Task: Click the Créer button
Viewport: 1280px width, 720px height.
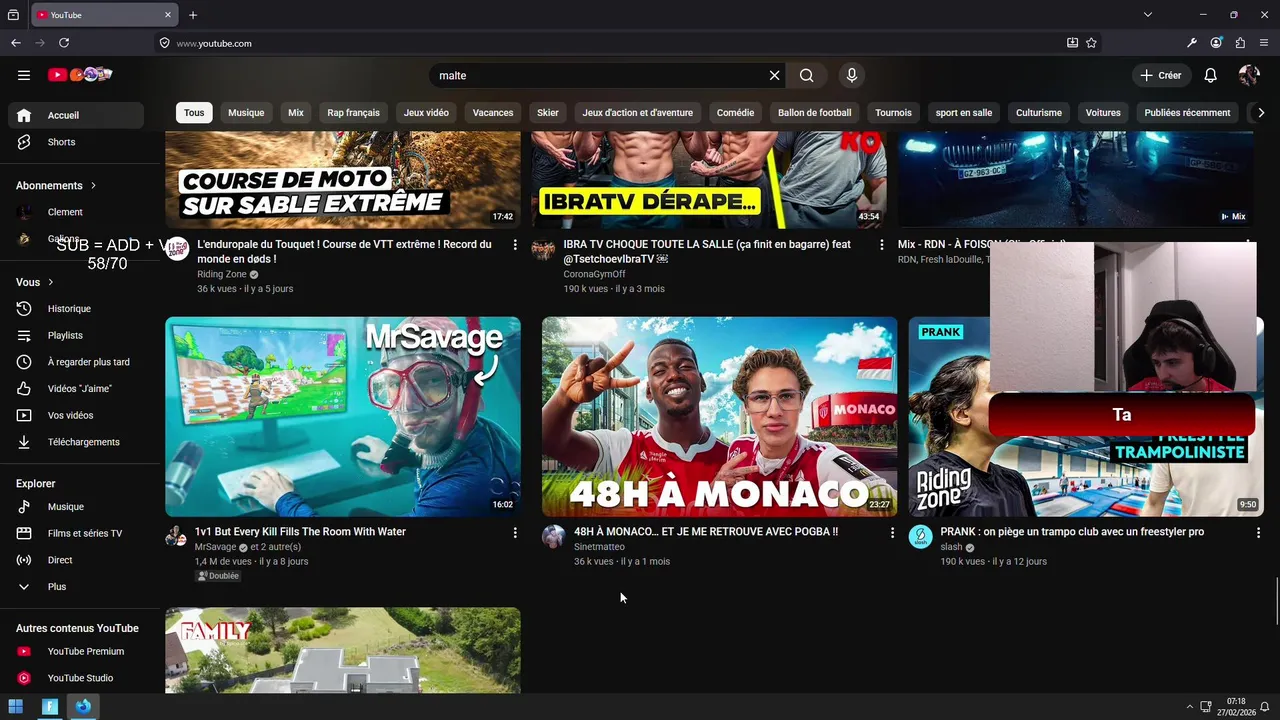Action: 1161,75
